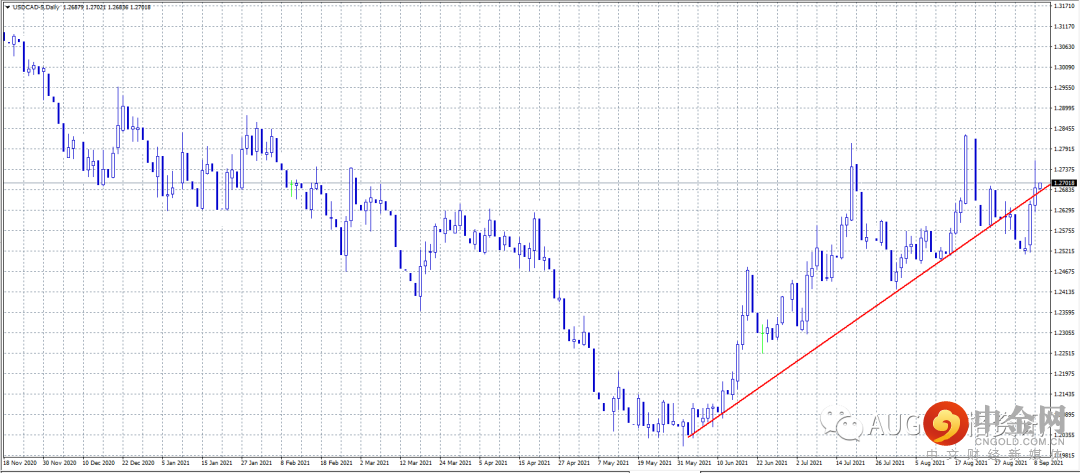Click the price axis label 1.21975

point(1065,373)
